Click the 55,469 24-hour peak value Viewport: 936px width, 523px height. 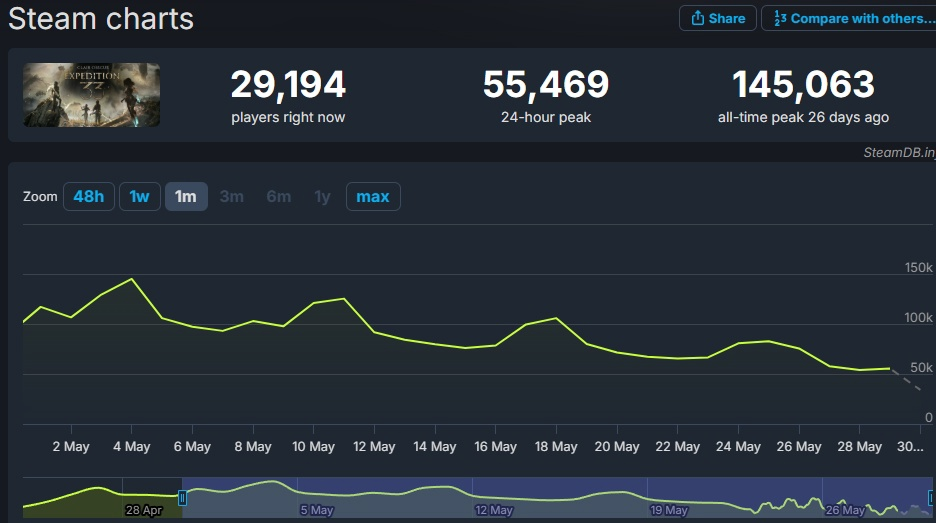point(546,84)
